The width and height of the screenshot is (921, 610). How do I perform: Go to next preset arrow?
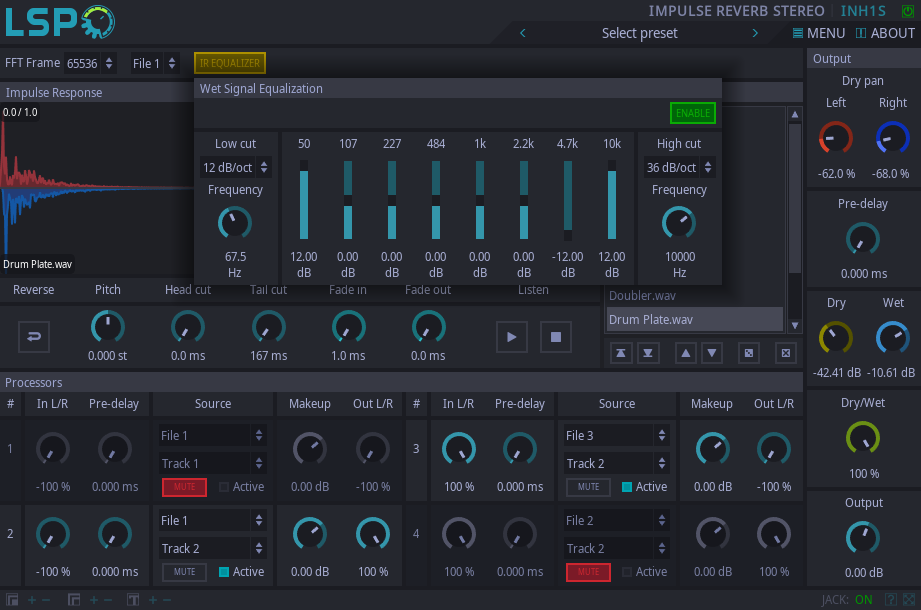755,33
